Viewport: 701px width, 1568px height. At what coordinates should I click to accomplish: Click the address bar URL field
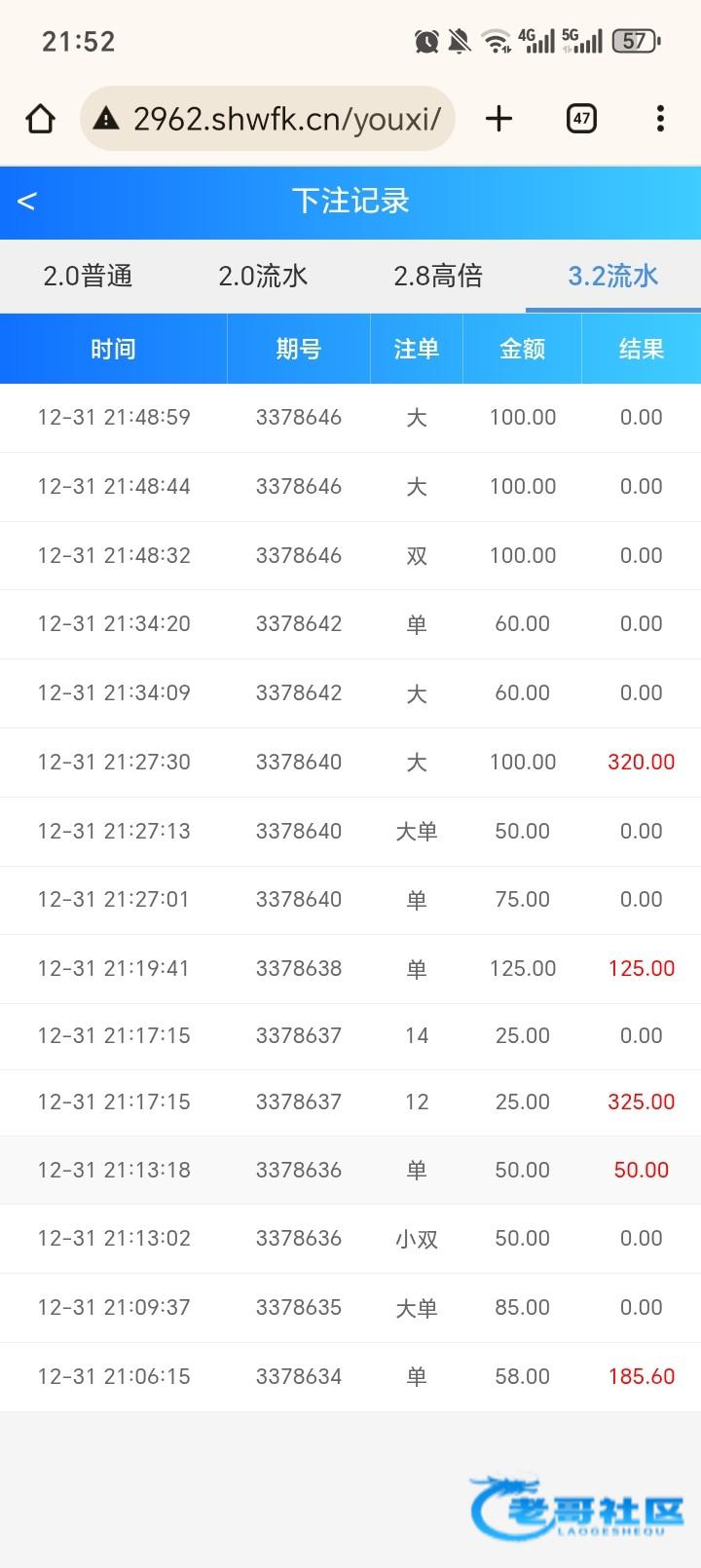(x=287, y=119)
